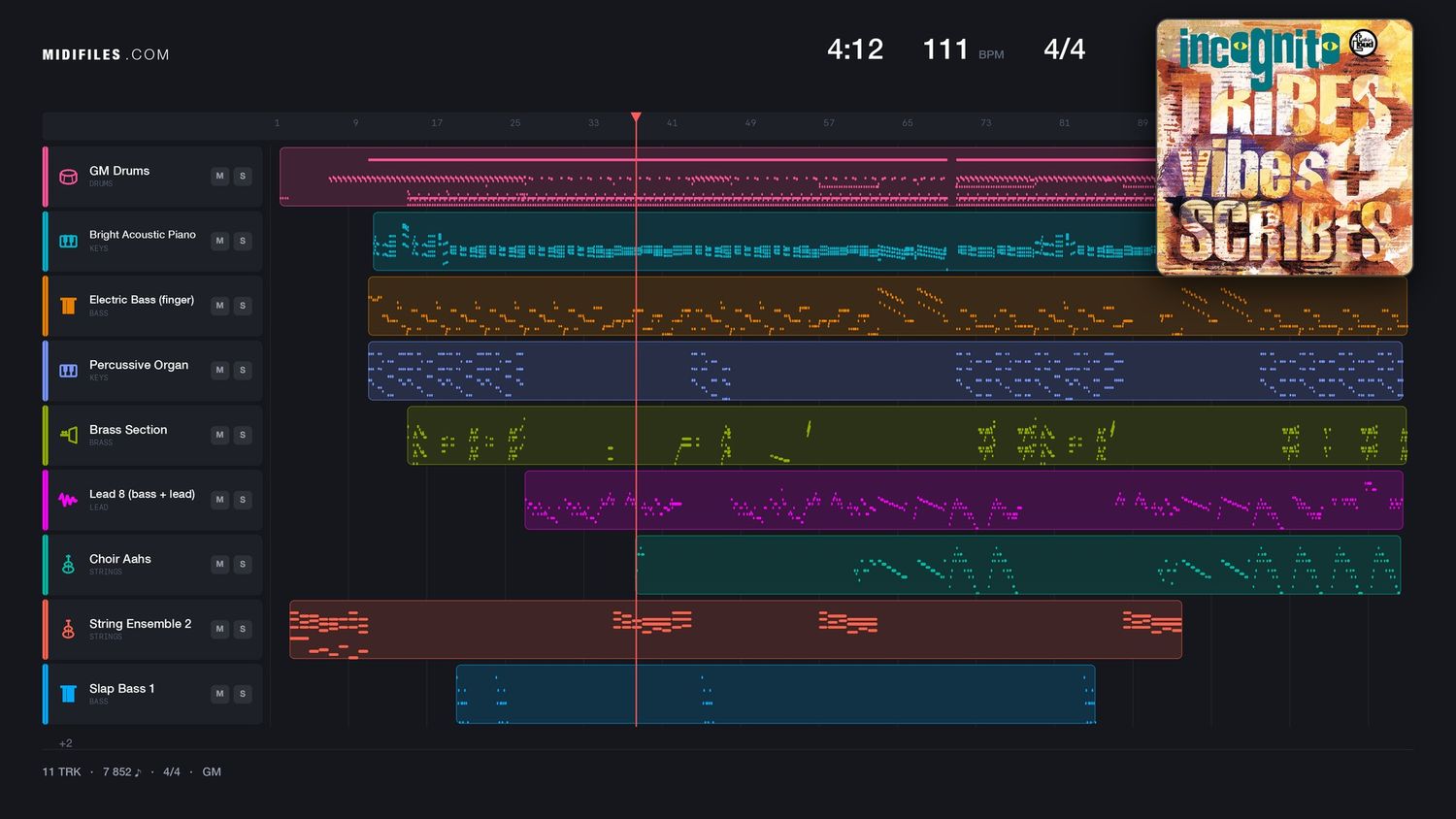
Task: Click the Bright Acoustic Piano keys icon
Action: click(68, 241)
